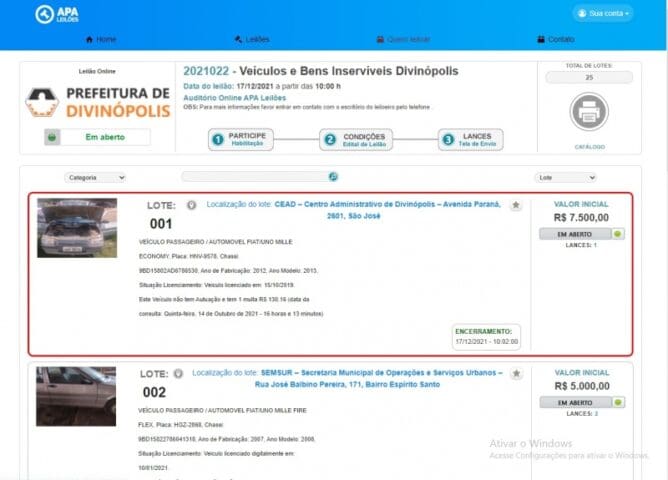Favorite lot 001 with star icon
Viewport: 668px width, 480px height.
pyautogui.click(x=516, y=205)
